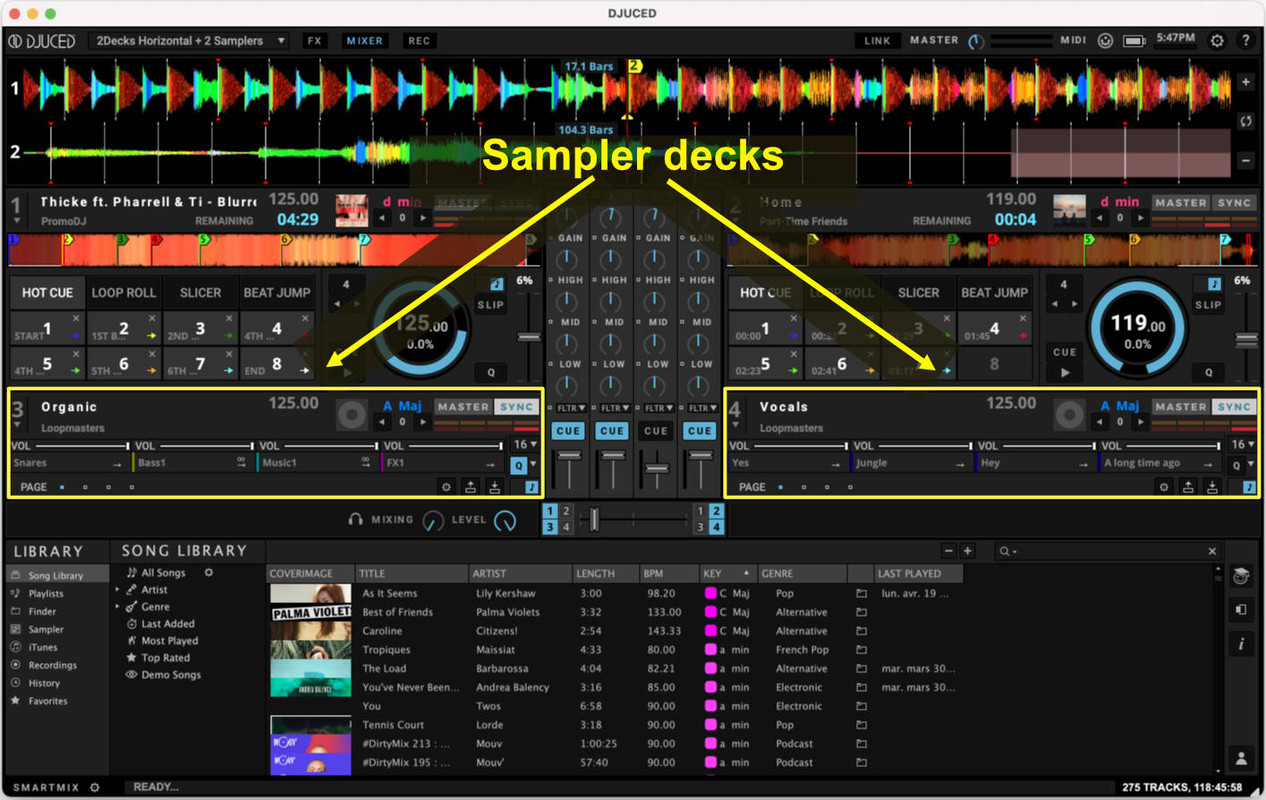Zoom out waveform with minus button

tap(1245, 160)
